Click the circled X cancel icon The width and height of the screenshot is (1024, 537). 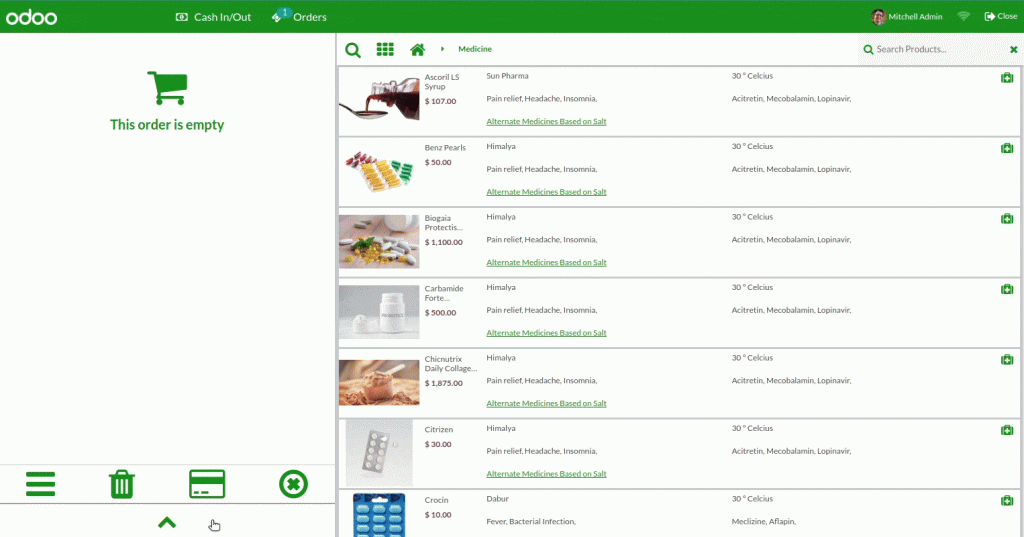pyautogui.click(x=293, y=484)
